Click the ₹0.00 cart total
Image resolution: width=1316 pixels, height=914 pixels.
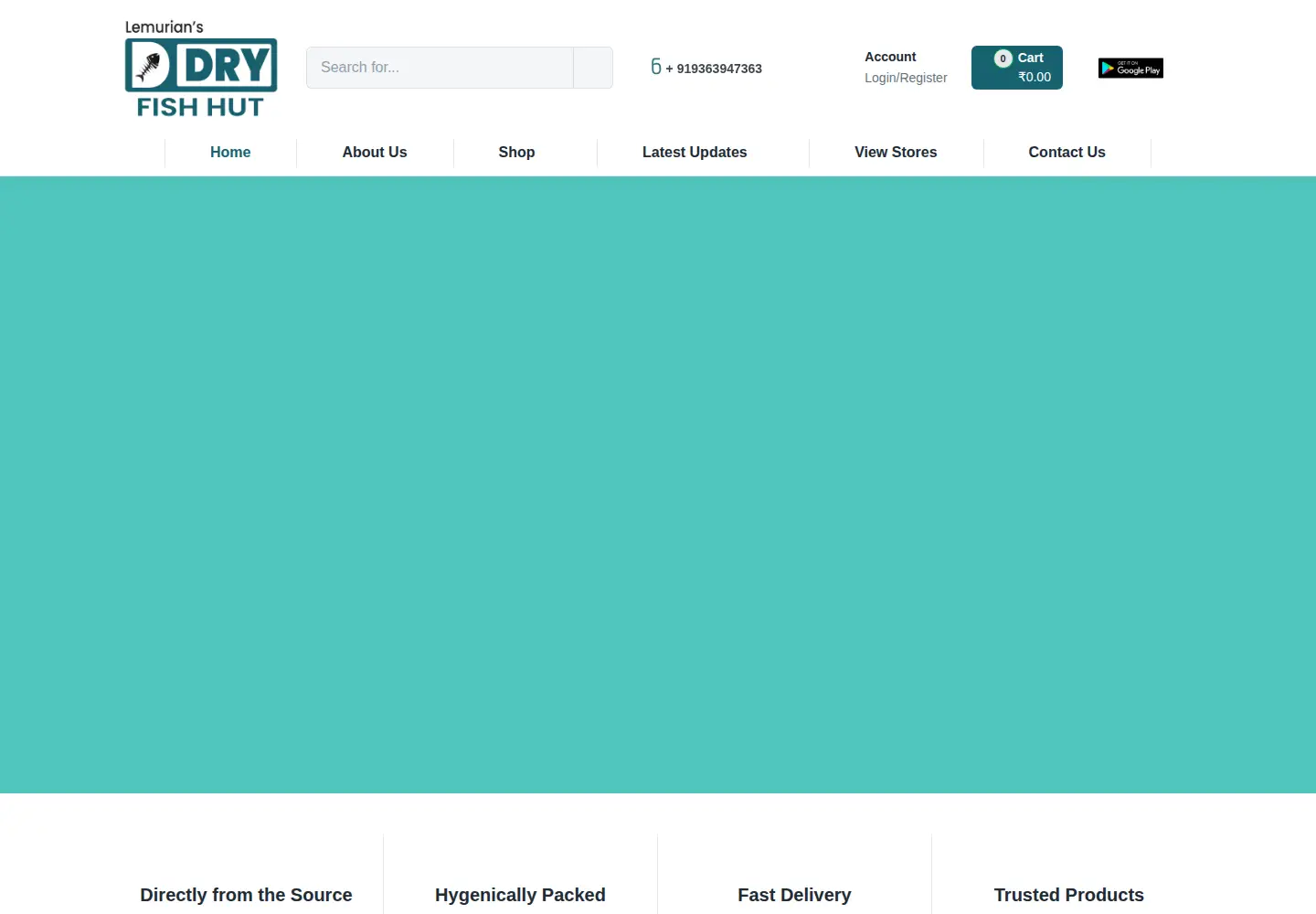[x=1035, y=78]
